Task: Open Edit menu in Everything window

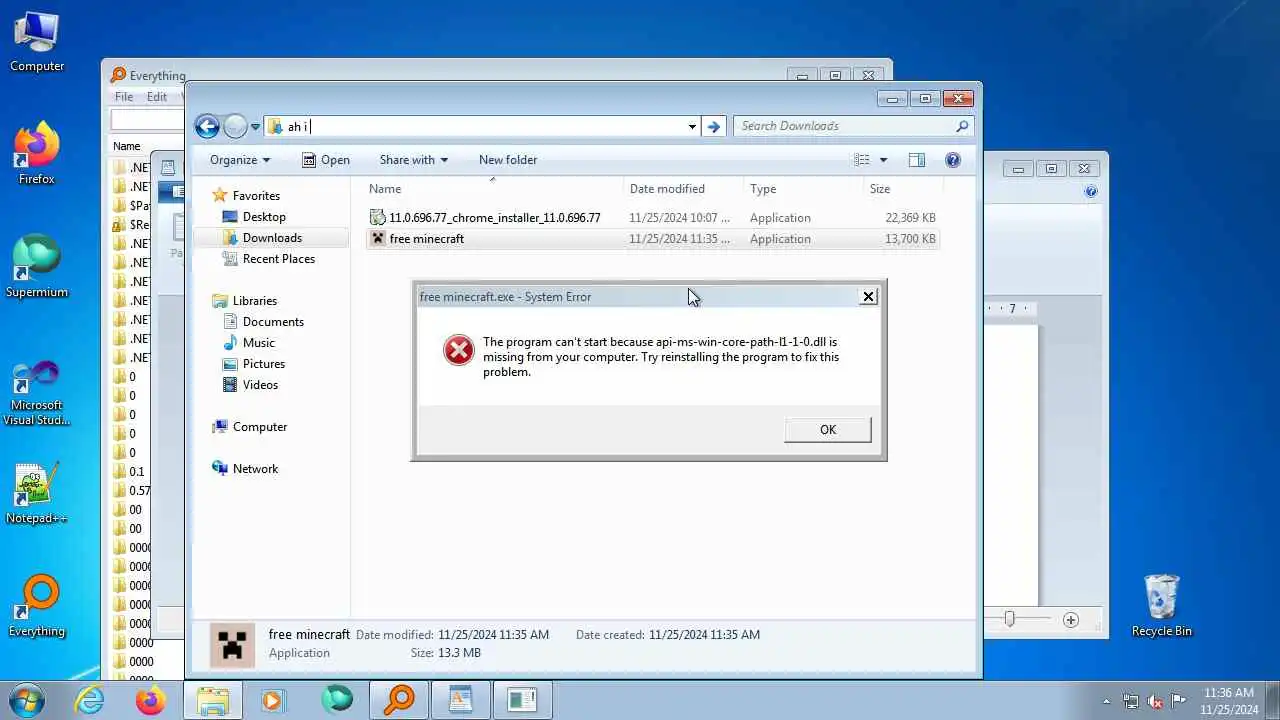Action: [x=157, y=97]
